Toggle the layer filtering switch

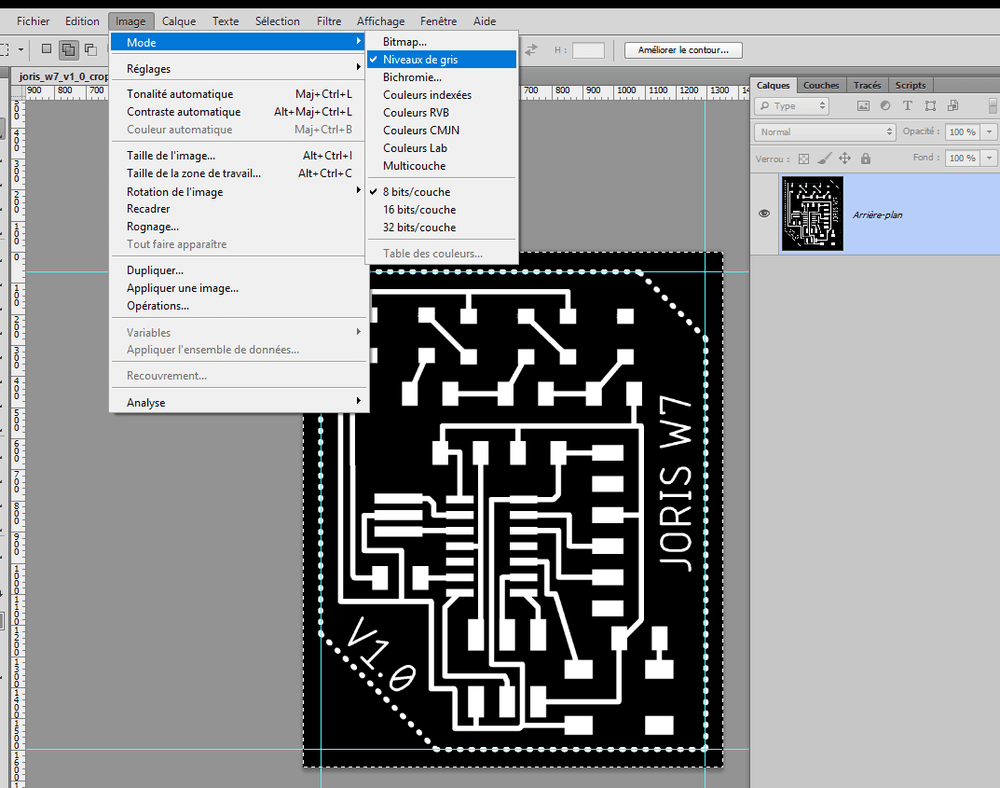[x=993, y=106]
